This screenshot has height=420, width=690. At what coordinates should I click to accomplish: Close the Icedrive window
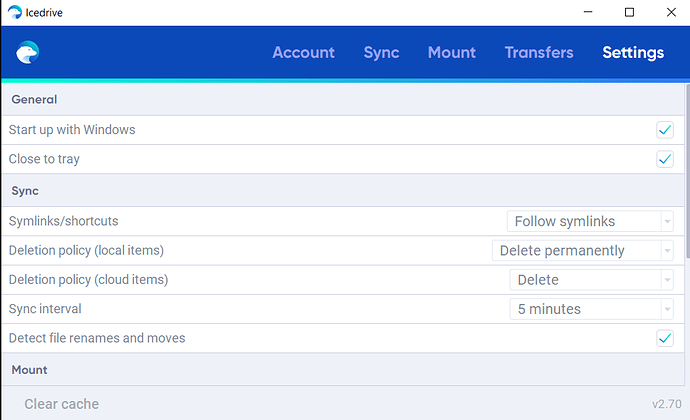pyautogui.click(x=671, y=12)
